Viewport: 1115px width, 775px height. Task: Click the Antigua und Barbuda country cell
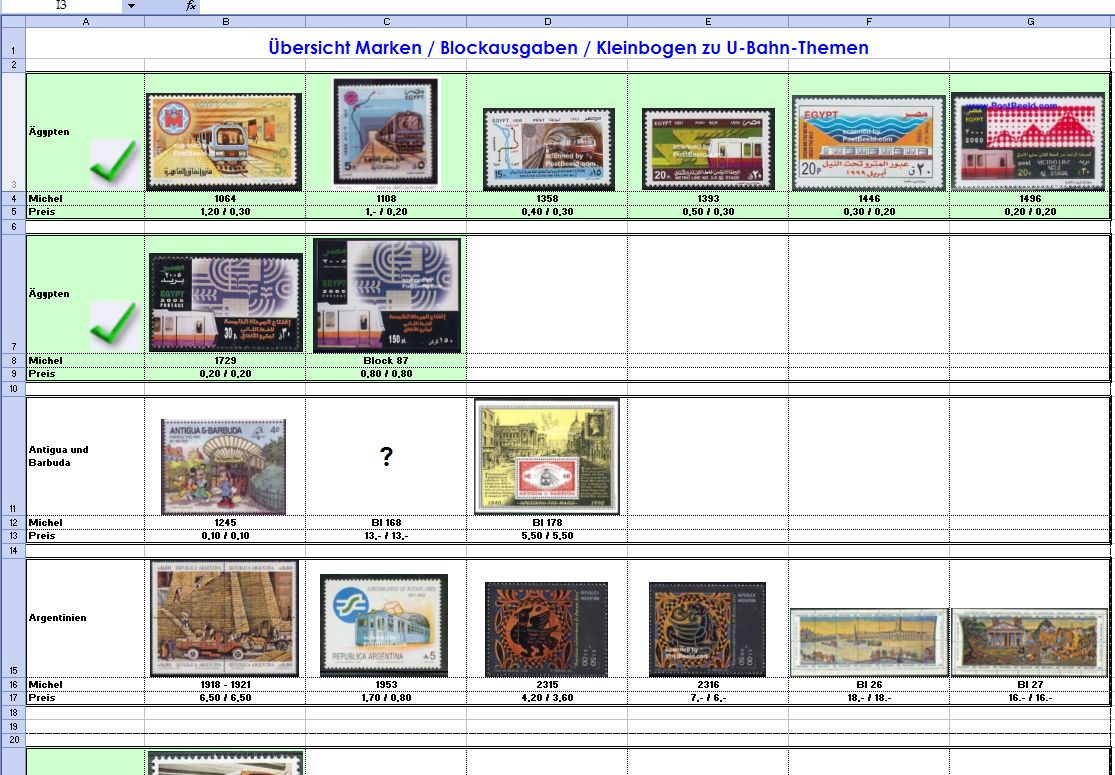(85, 456)
